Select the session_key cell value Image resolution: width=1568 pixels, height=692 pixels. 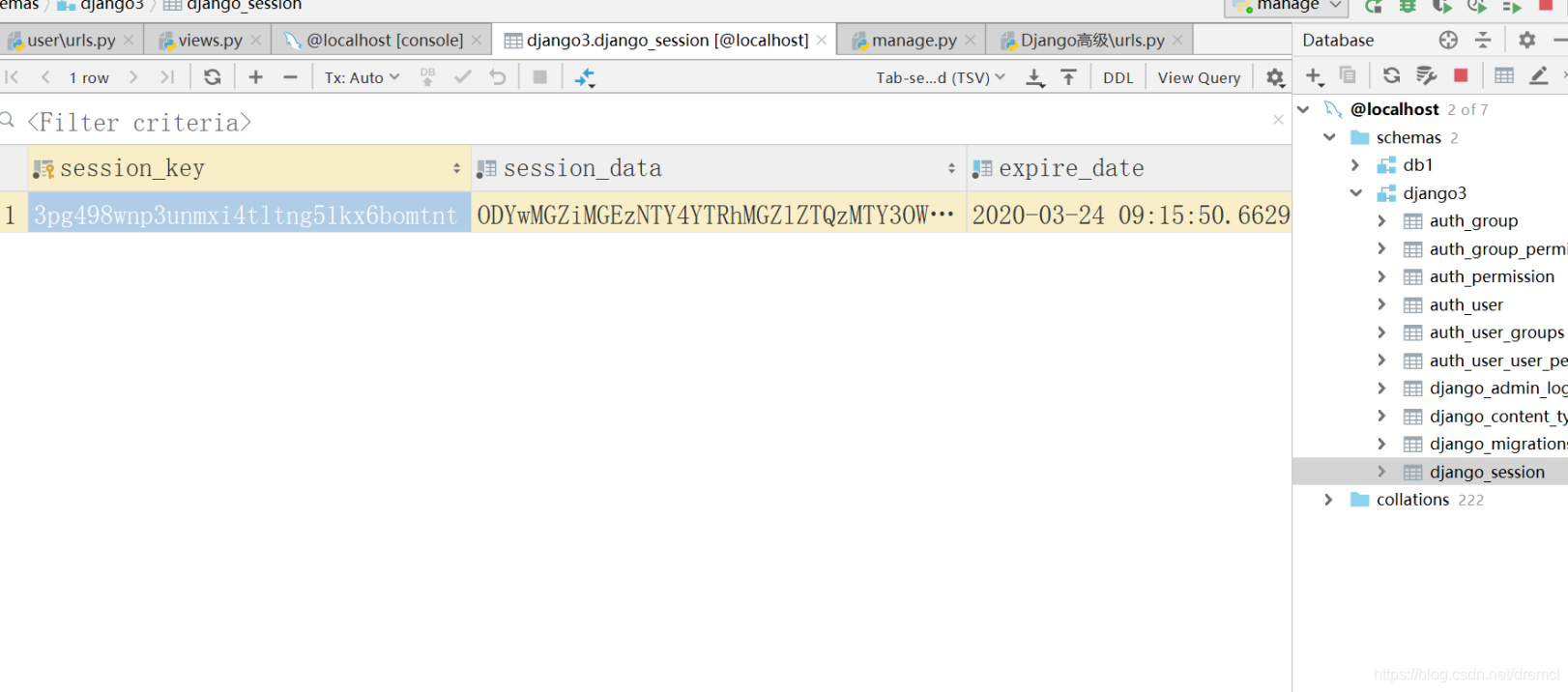(x=249, y=215)
